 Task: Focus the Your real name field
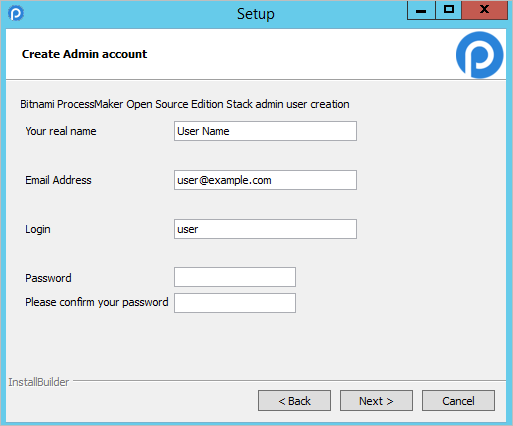point(265,131)
